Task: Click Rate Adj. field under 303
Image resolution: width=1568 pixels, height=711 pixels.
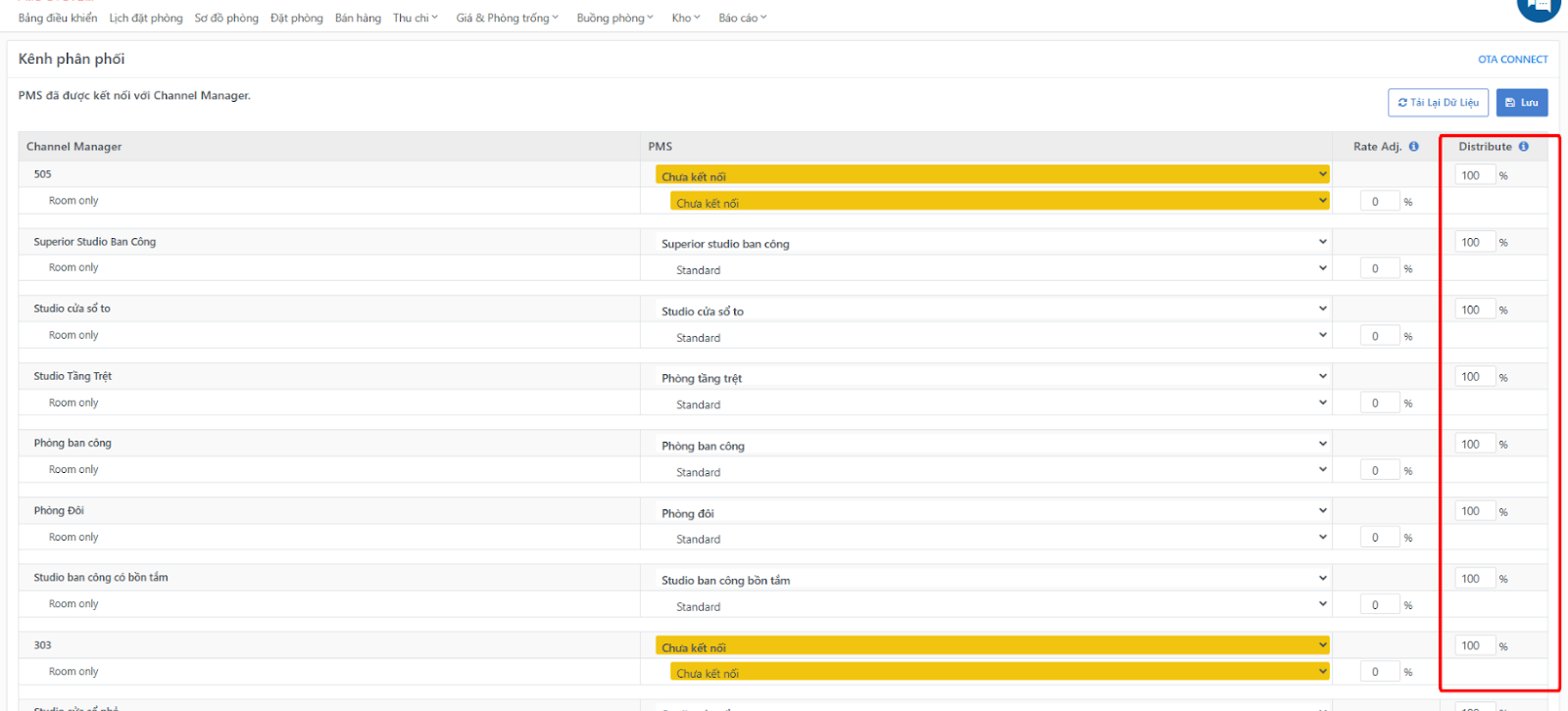Action: point(1380,672)
